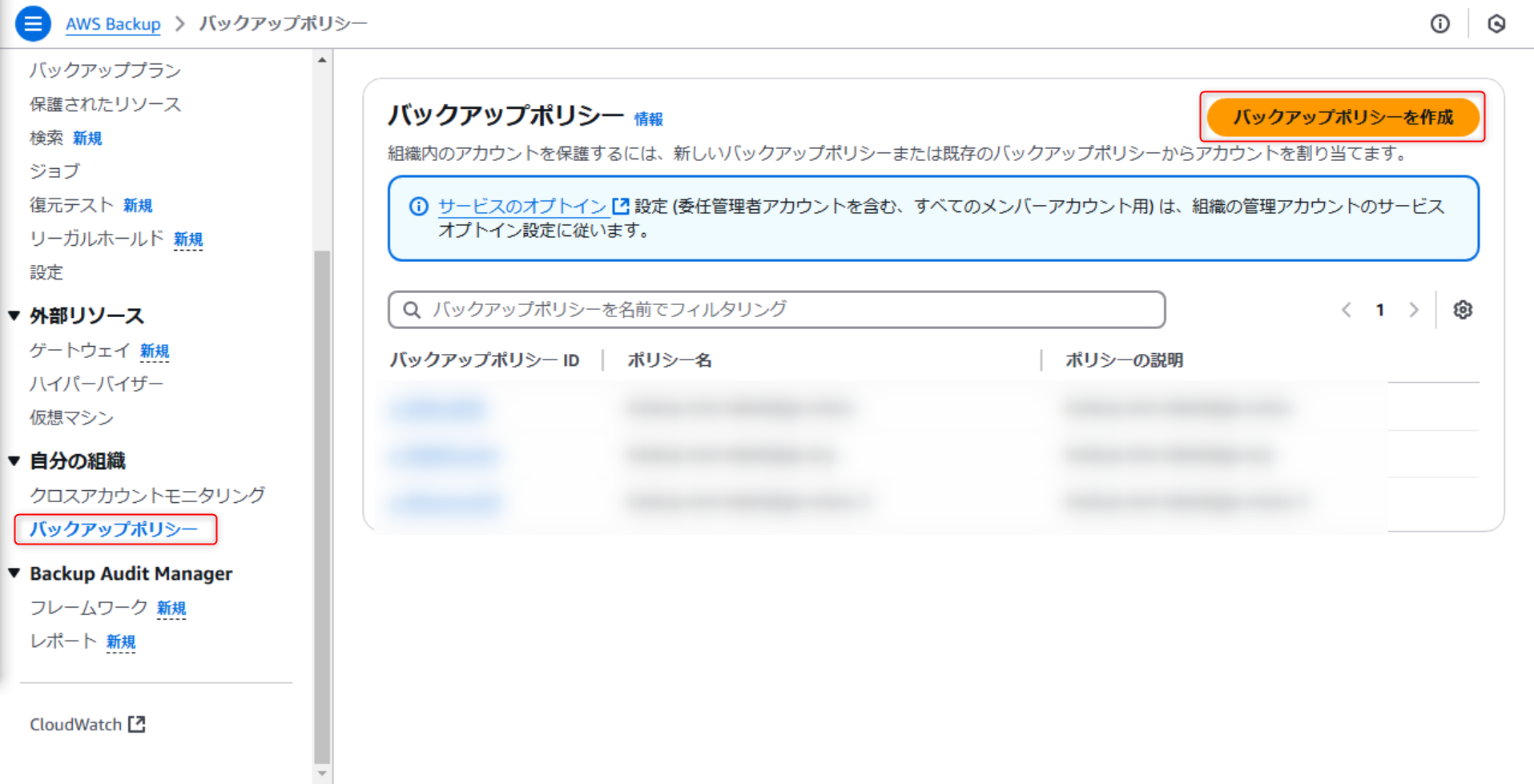The width and height of the screenshot is (1534, 784).
Task: Go to previous page of policies
Action: [x=1347, y=310]
